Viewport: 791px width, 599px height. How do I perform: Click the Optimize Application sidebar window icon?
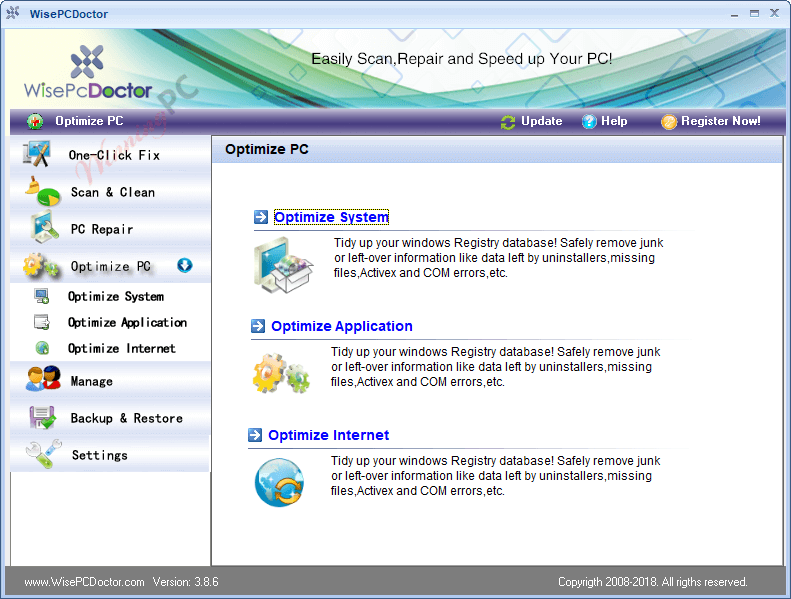coord(41,322)
